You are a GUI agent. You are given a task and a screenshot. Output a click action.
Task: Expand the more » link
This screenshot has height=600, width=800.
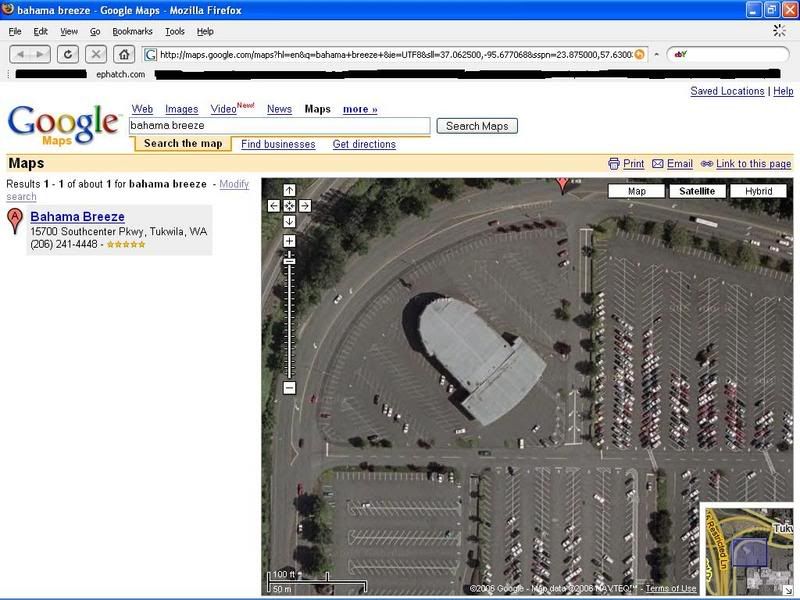[x=360, y=109]
